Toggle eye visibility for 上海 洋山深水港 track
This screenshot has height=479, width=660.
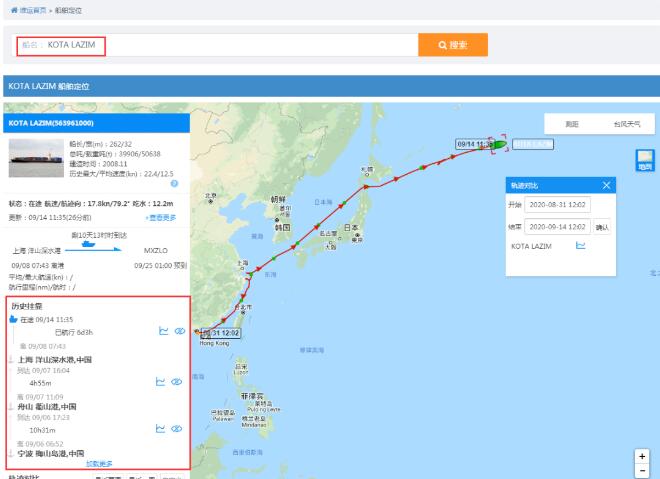[x=176, y=382]
